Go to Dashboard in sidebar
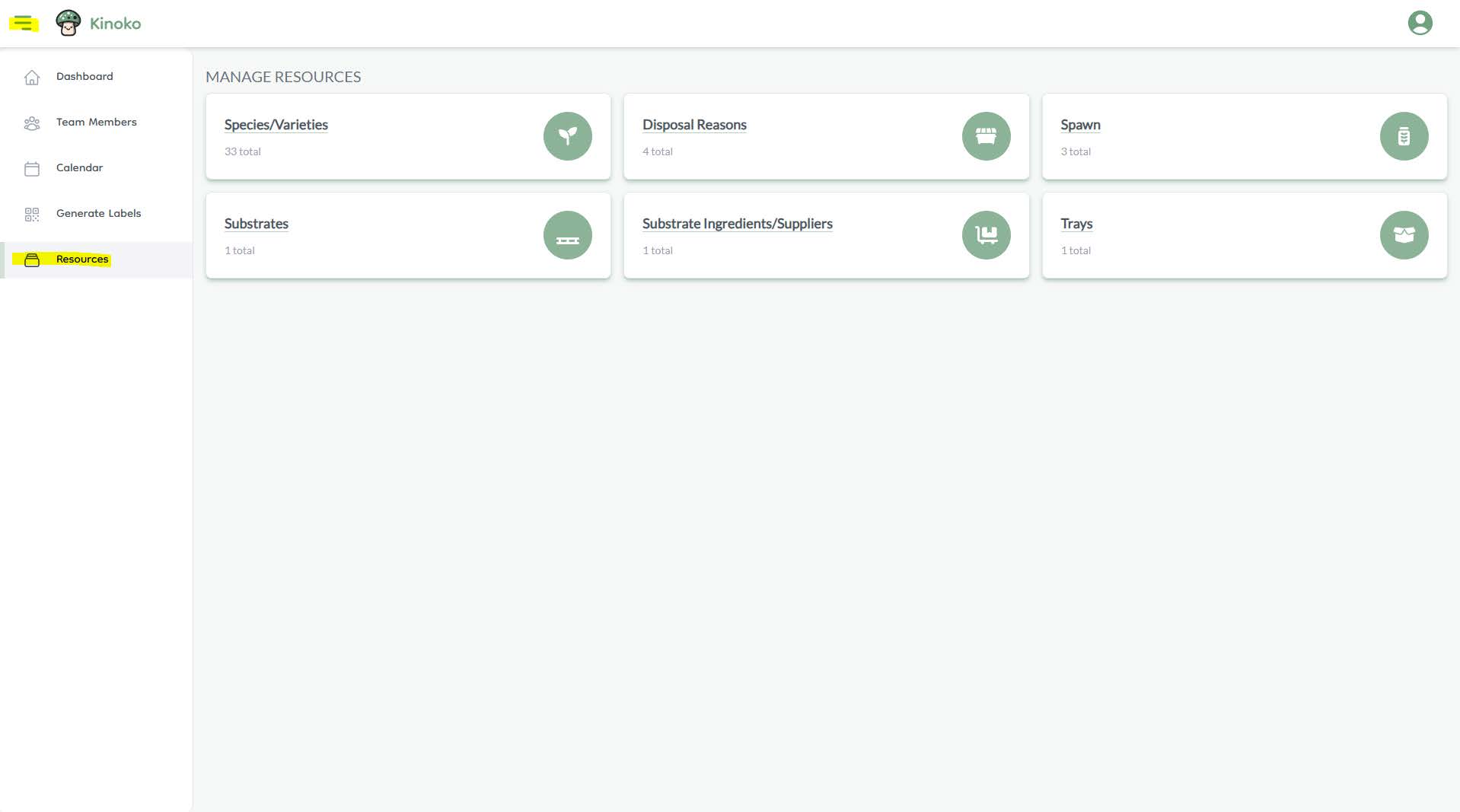Screen dimensions: 1460x812 pyautogui.click(x=84, y=77)
